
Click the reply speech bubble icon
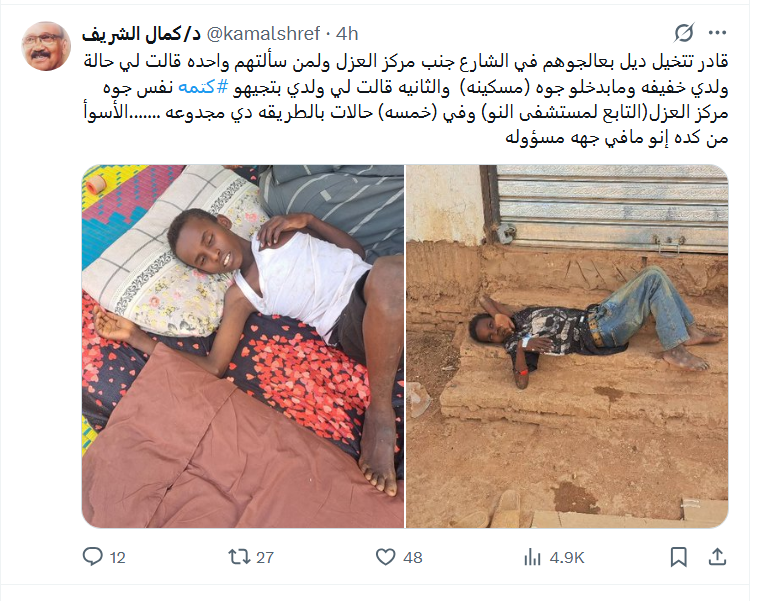(93, 556)
